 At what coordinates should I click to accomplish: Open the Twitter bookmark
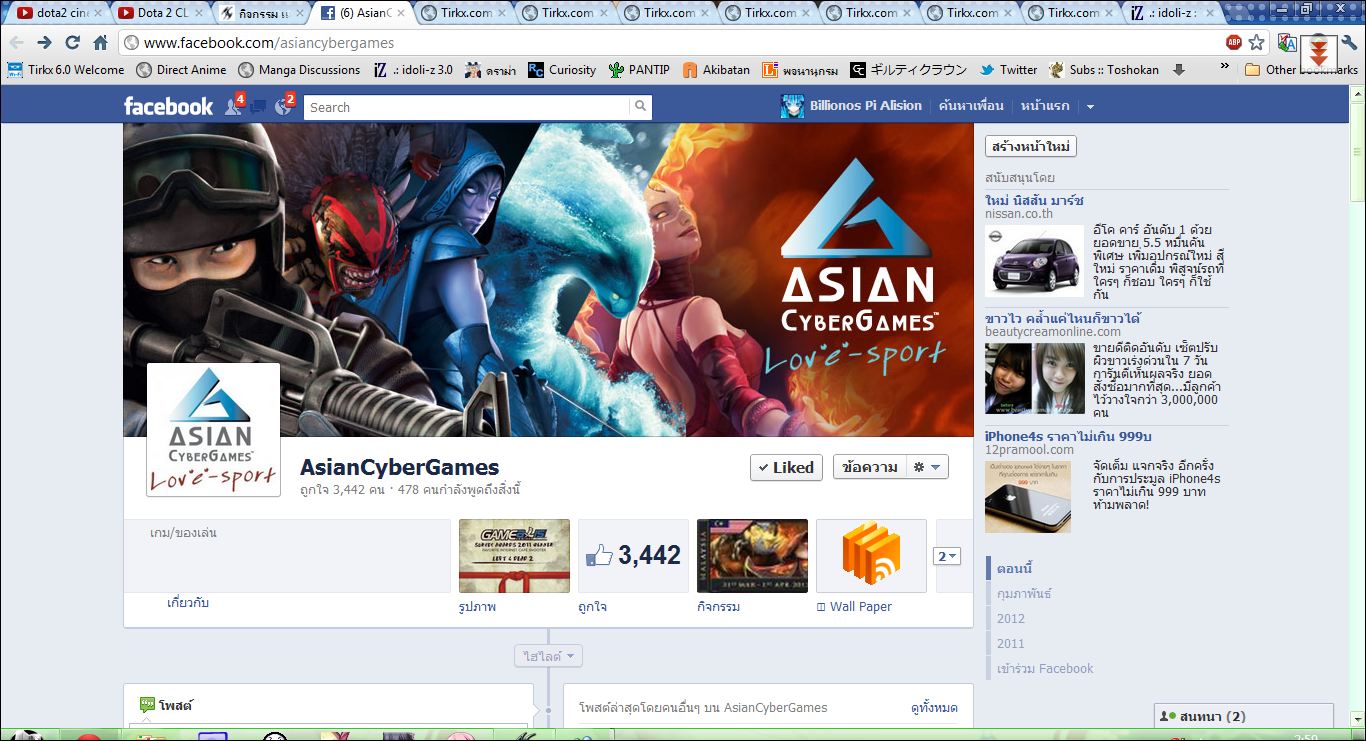[x=1008, y=70]
